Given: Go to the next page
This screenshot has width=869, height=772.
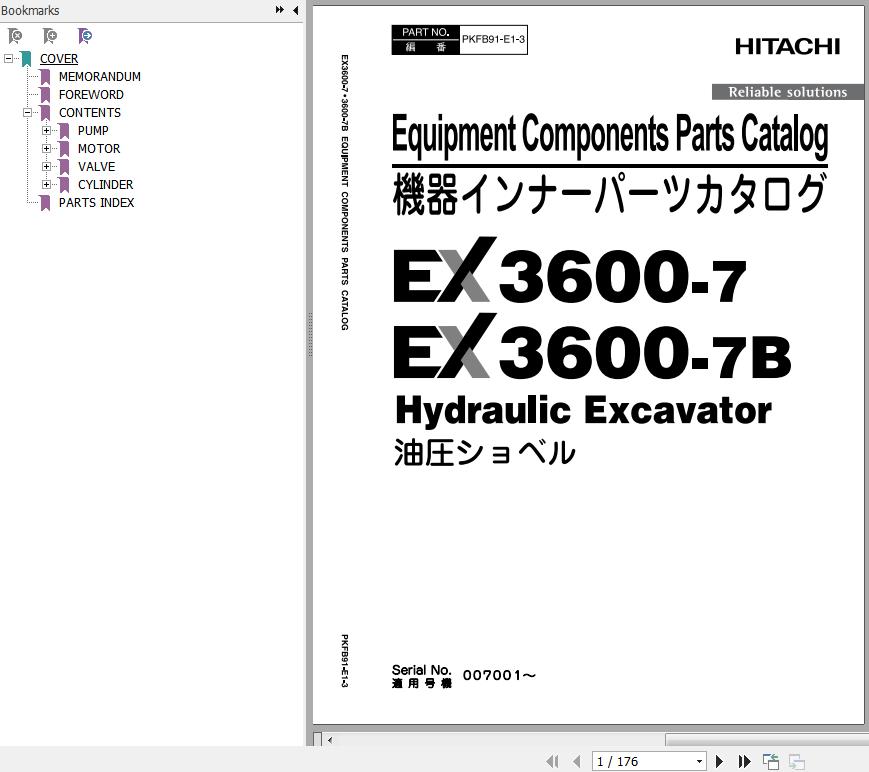Looking at the screenshot, I should pyautogui.click(x=719, y=761).
